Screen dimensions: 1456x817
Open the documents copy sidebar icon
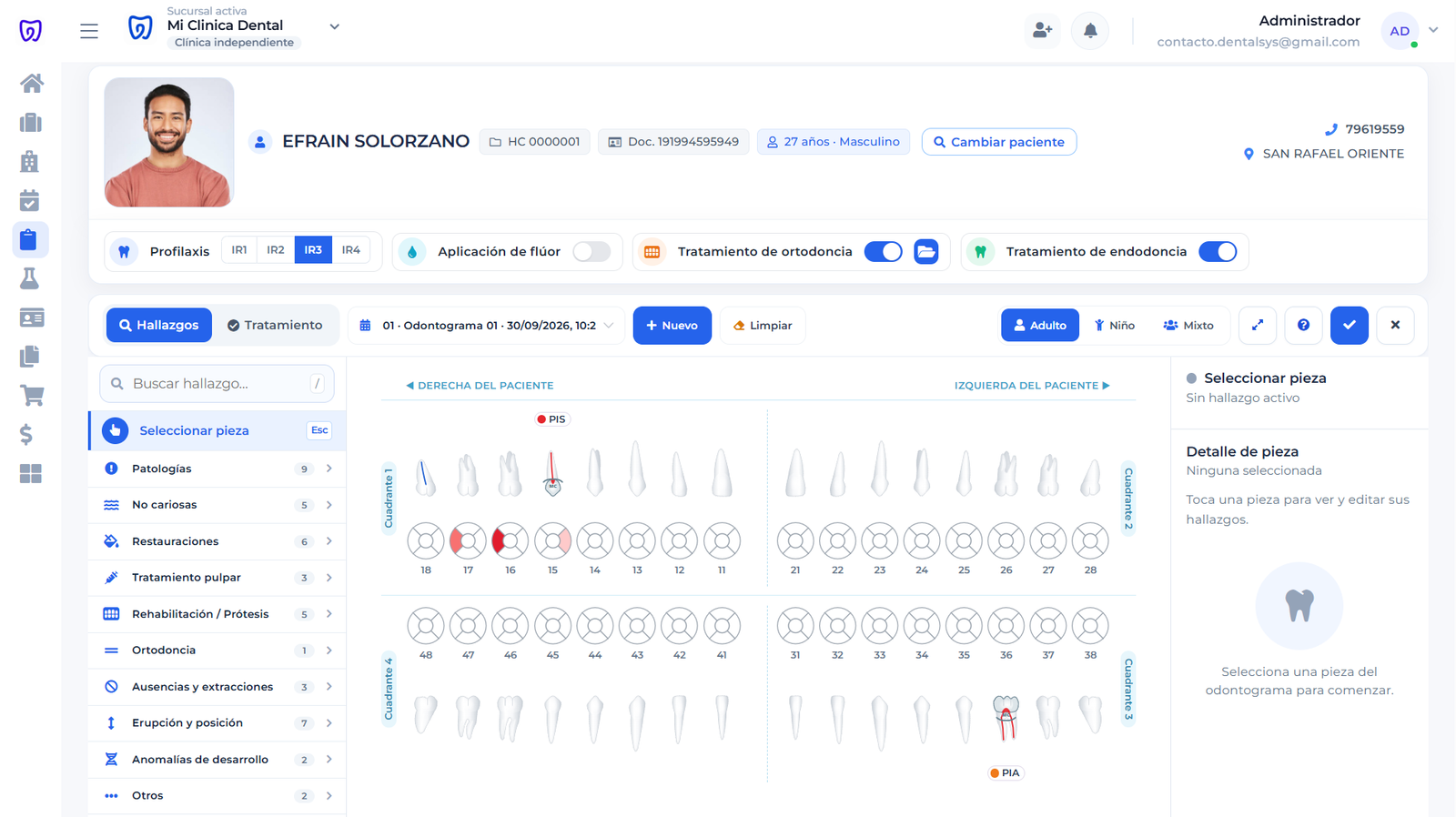click(30, 357)
